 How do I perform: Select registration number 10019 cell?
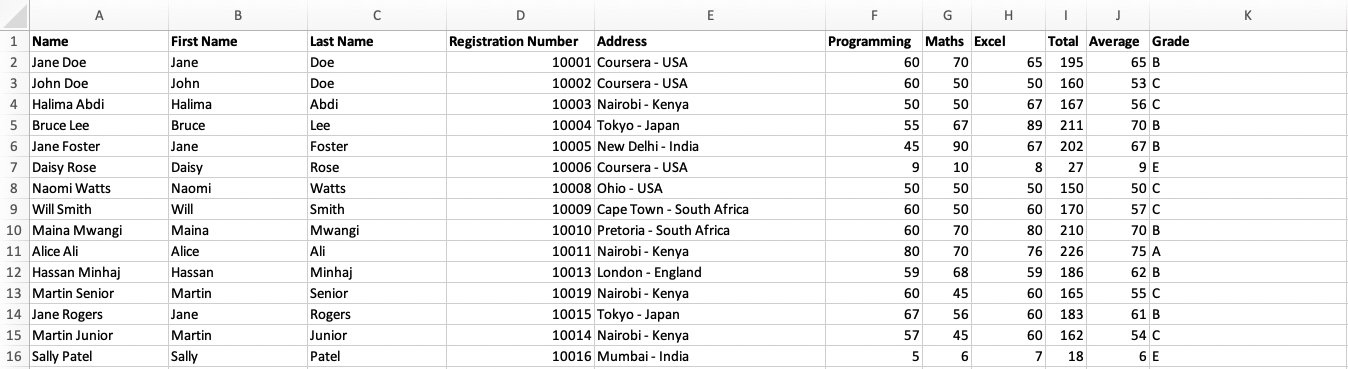point(520,293)
